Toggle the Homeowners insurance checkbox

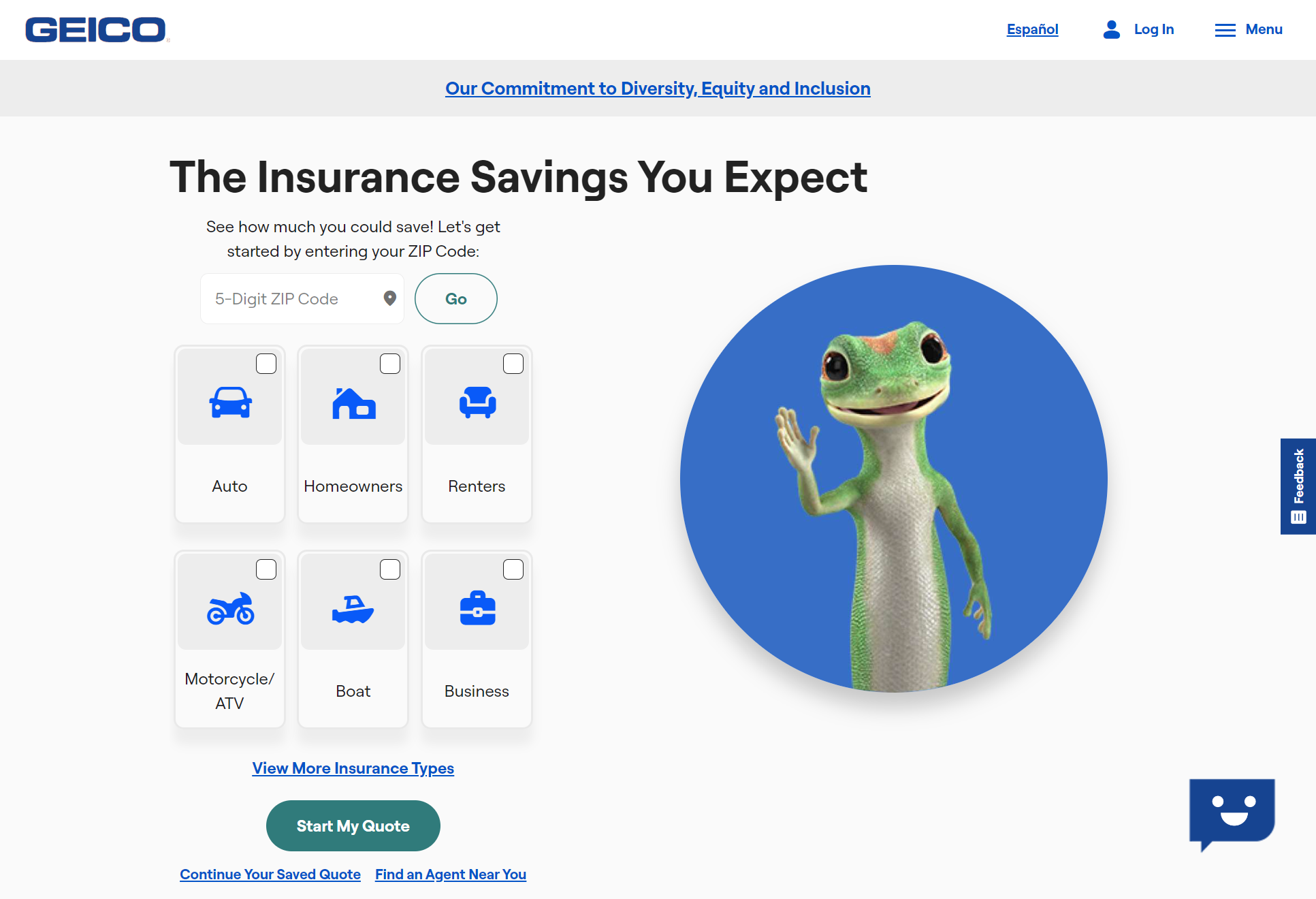point(389,363)
